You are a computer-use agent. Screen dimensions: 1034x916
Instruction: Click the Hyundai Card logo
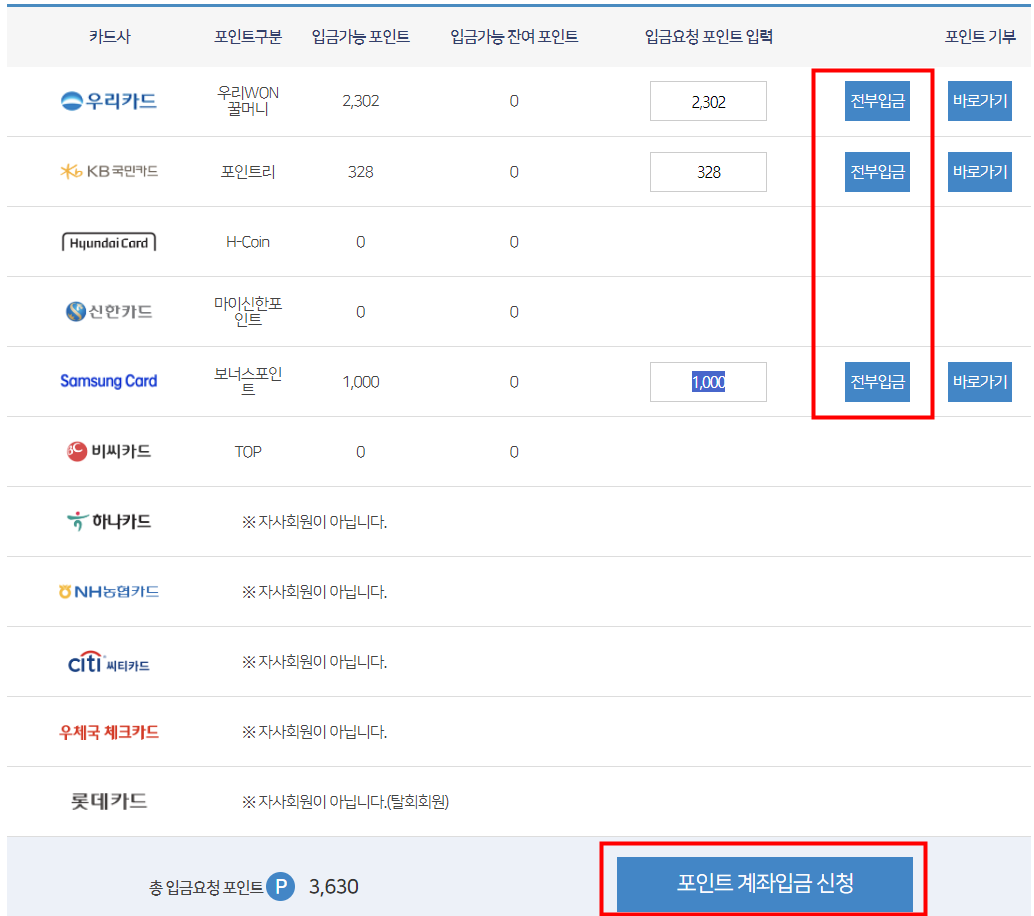click(108, 241)
